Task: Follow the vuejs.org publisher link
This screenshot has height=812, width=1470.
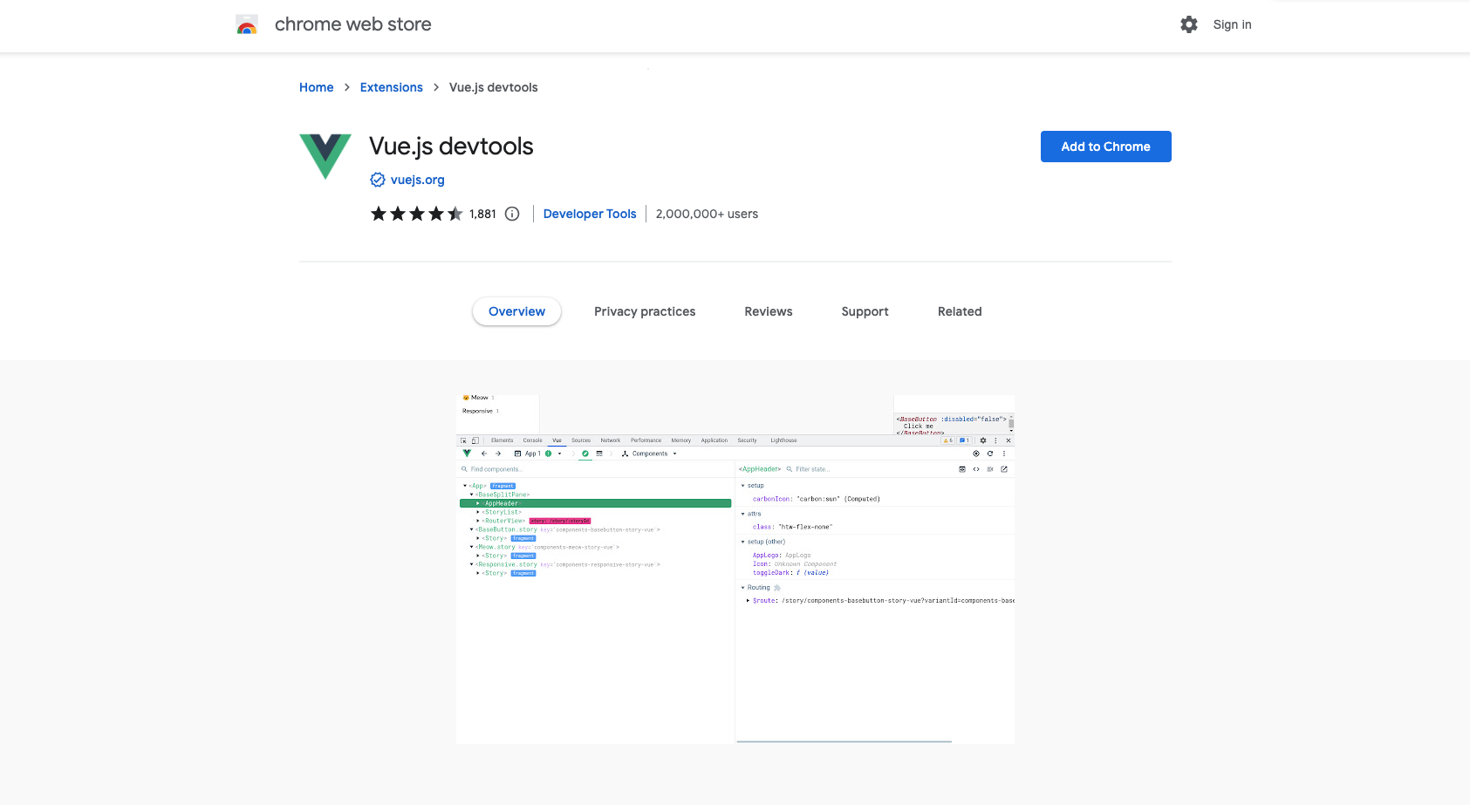Action: 417,180
